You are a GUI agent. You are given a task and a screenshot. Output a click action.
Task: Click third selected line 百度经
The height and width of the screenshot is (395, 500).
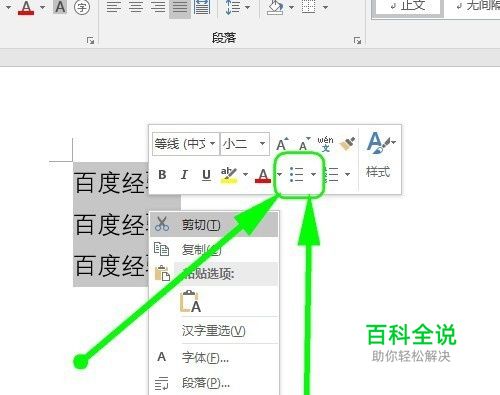point(111,266)
